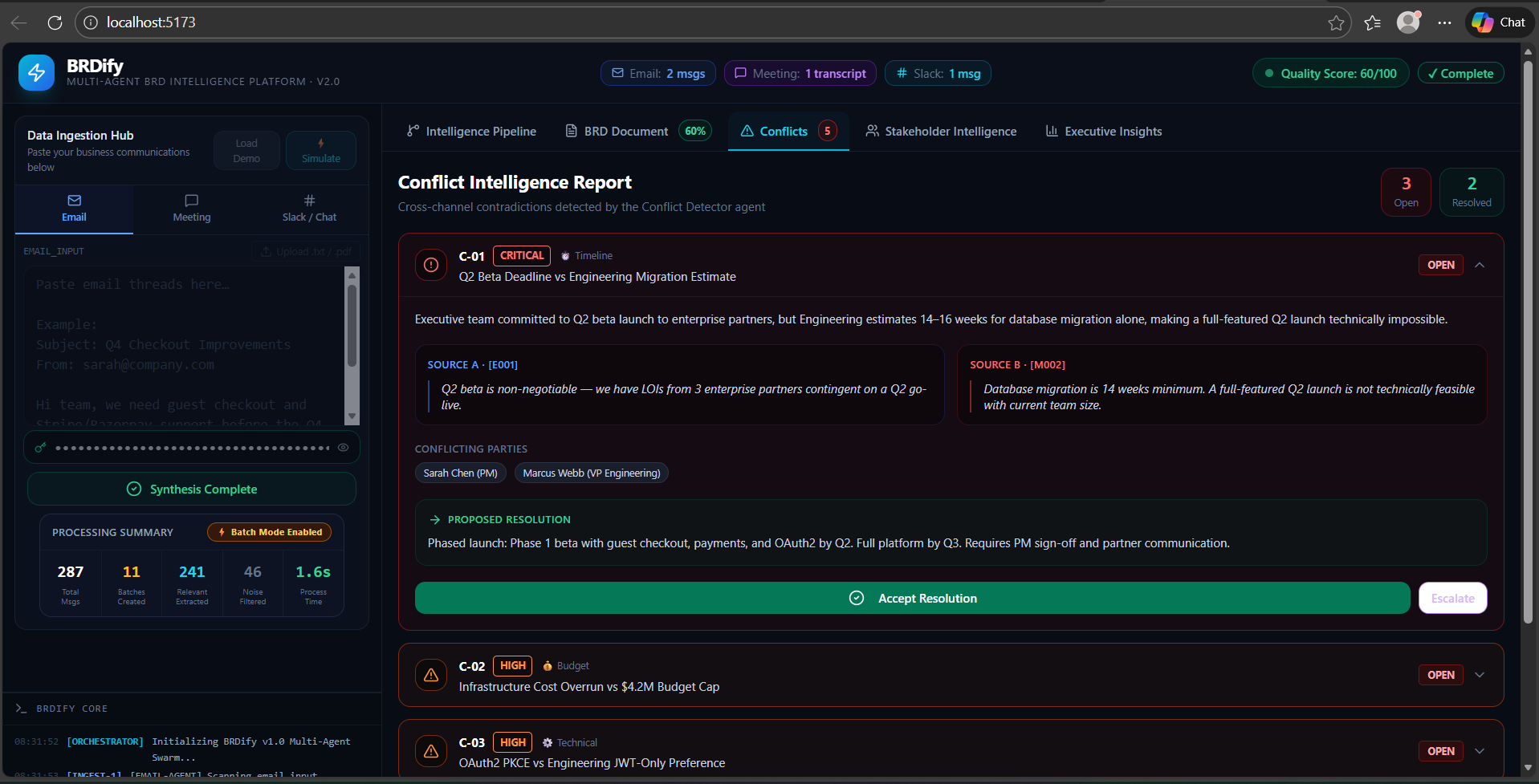
Task: Toggle the OPEN status on conflict C-02
Action: 1440,675
